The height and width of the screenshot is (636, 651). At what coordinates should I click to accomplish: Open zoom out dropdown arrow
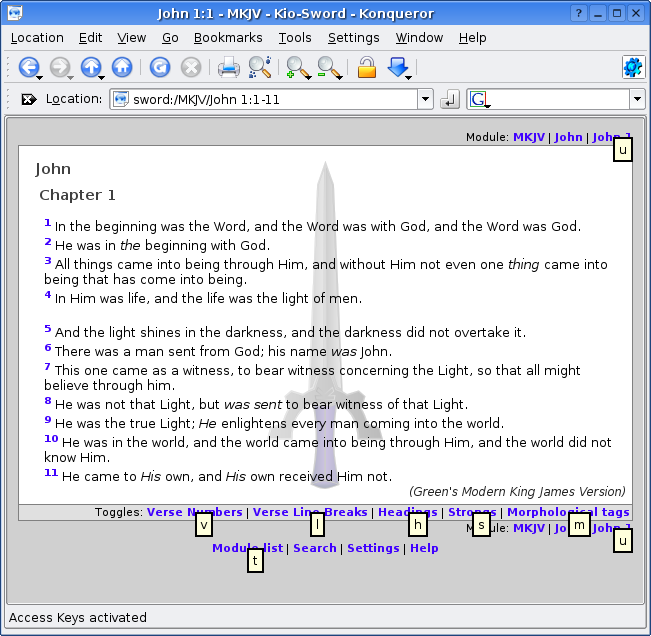[x=339, y=77]
